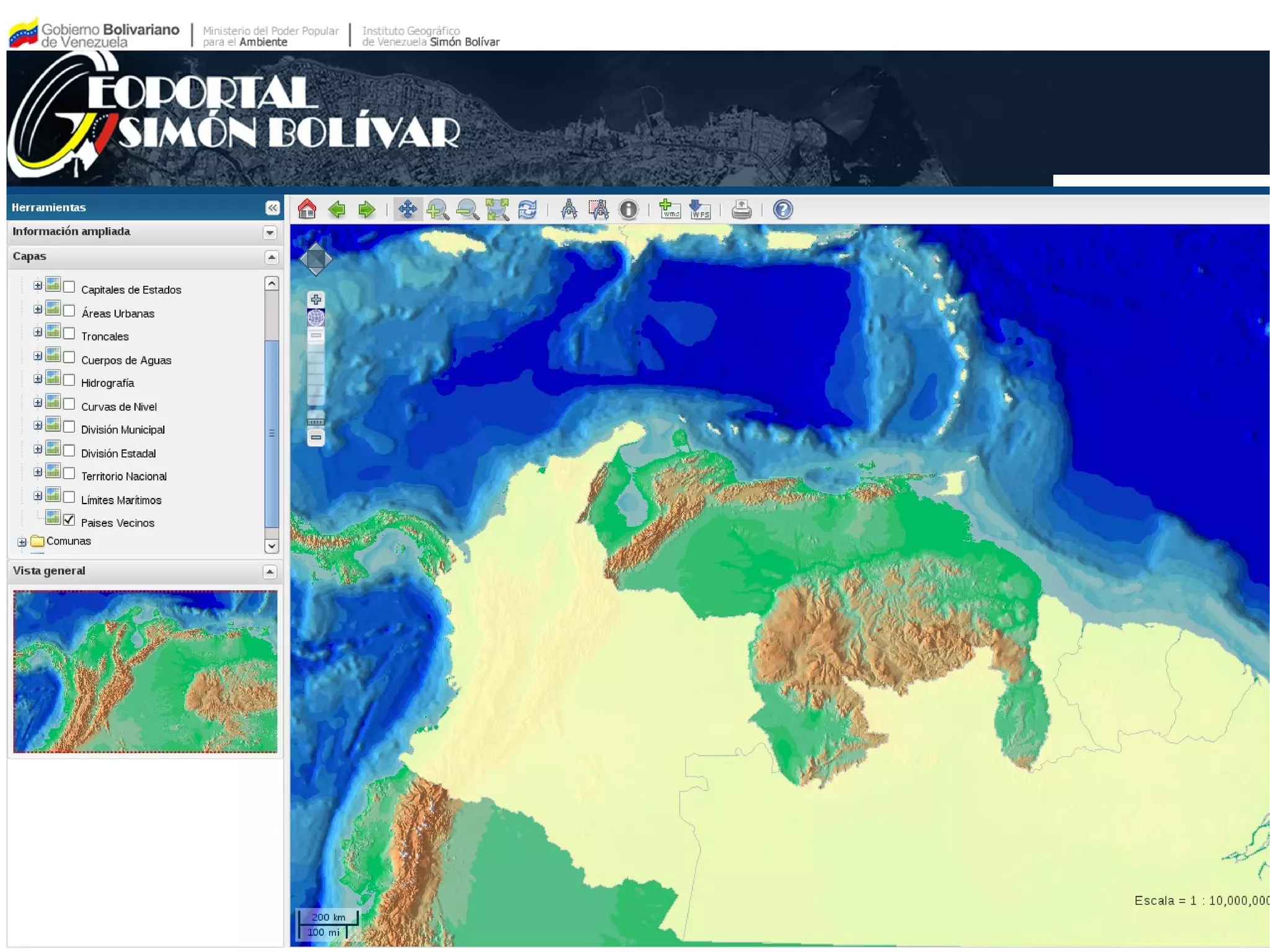Click the Print map icon
This screenshot has height=952, width=1270.
click(741, 210)
